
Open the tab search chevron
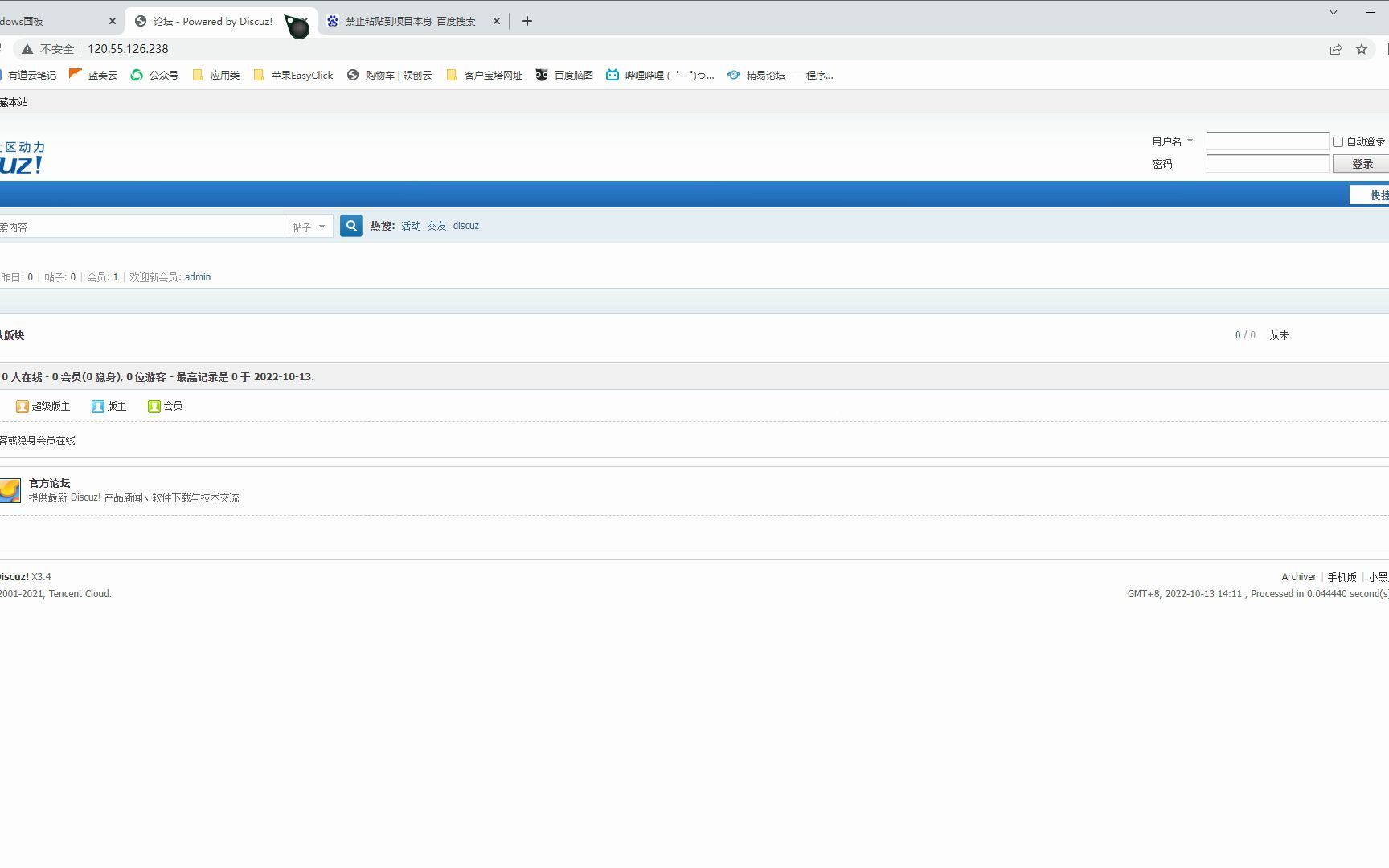1334,12
